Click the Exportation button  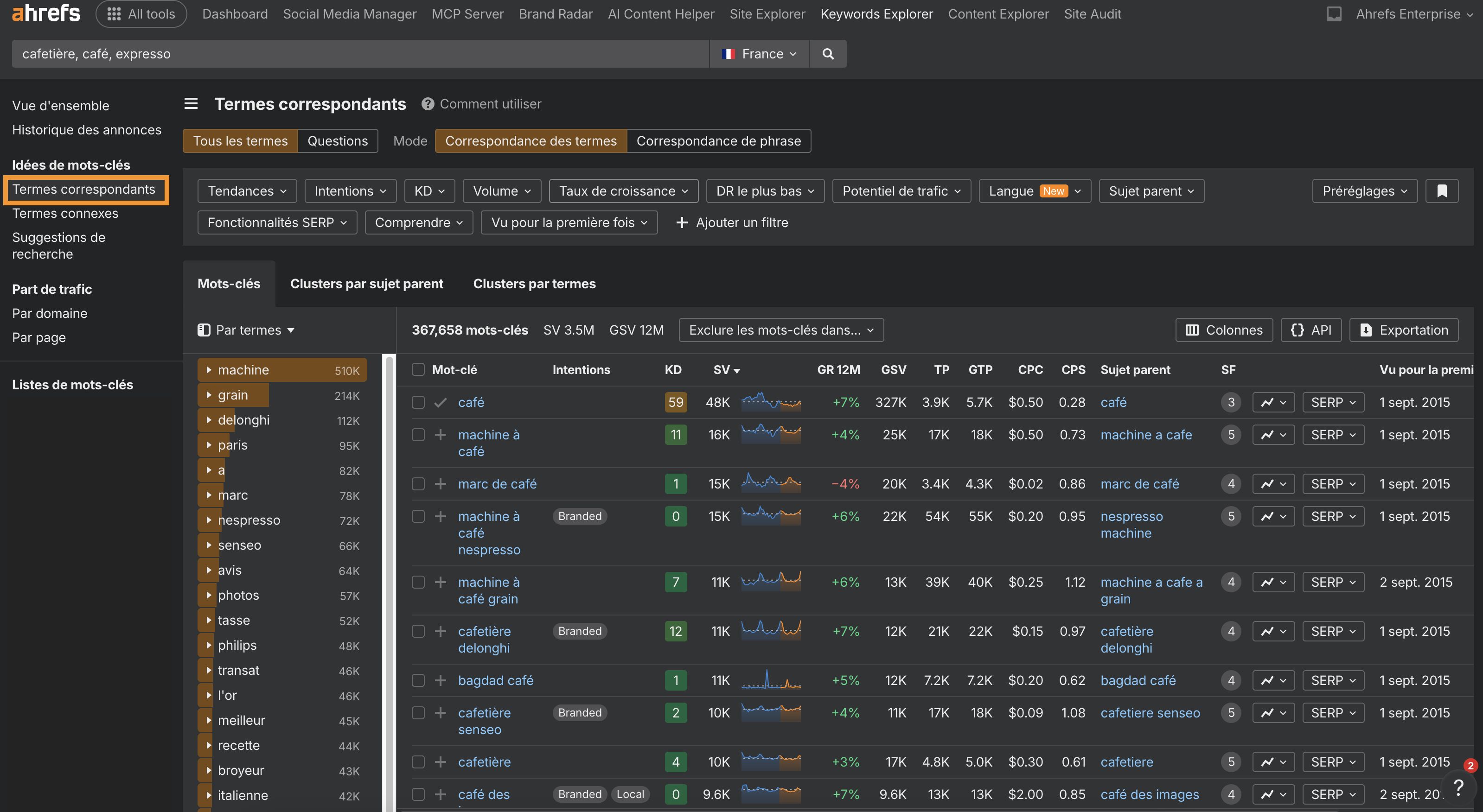(x=1404, y=330)
